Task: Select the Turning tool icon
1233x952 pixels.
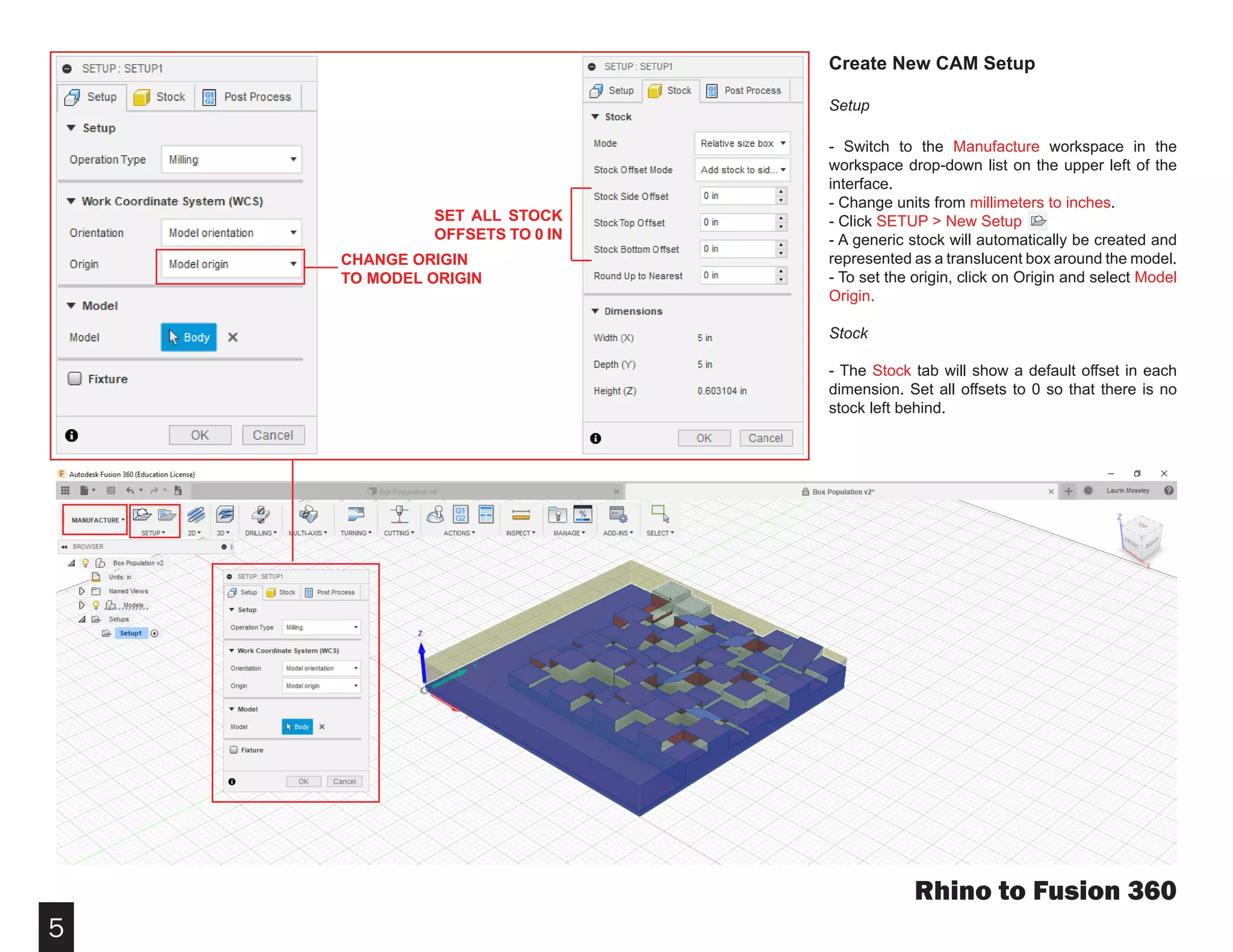Action: [356, 515]
